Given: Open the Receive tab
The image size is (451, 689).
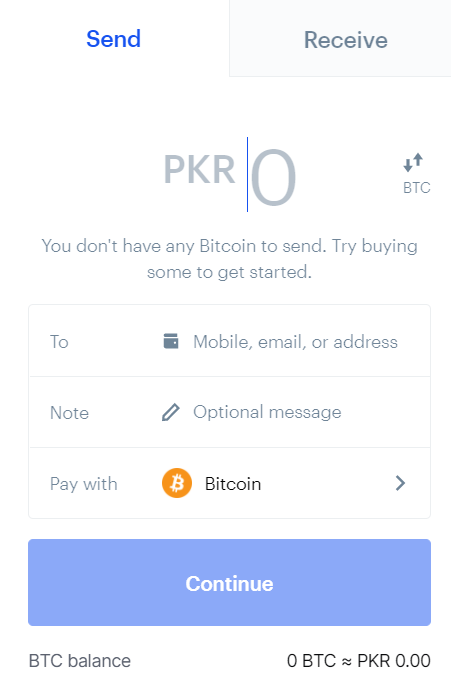Looking at the screenshot, I should (x=346, y=40).
